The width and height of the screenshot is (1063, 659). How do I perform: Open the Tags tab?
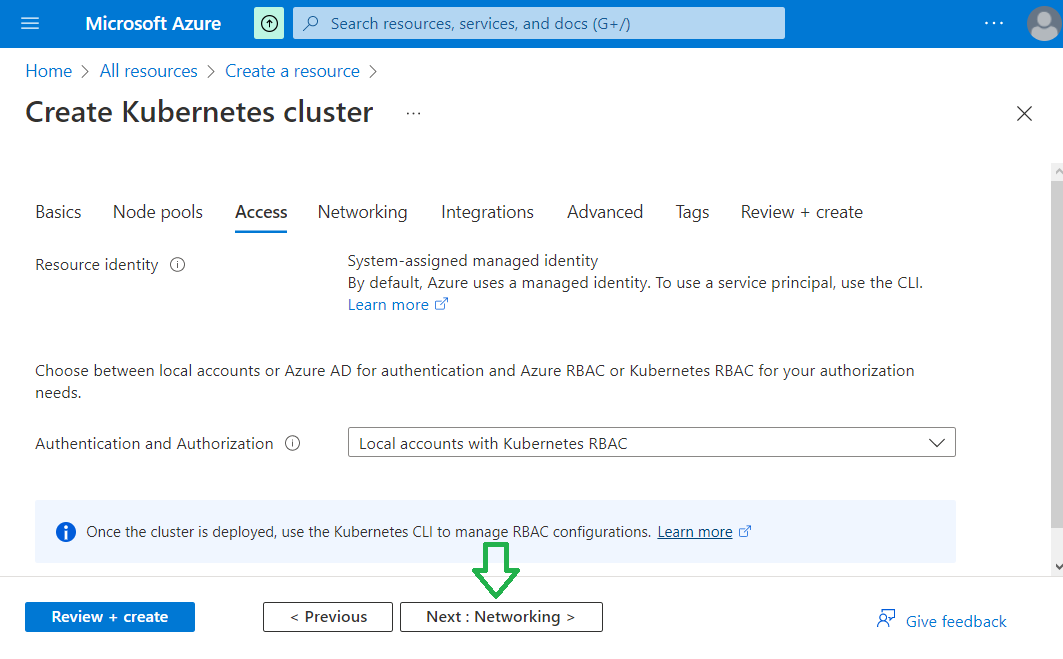692,212
